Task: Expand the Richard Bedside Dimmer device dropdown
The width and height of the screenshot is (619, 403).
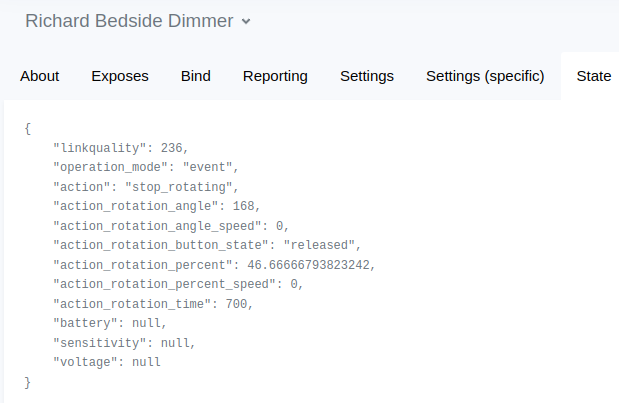Action: [246, 21]
